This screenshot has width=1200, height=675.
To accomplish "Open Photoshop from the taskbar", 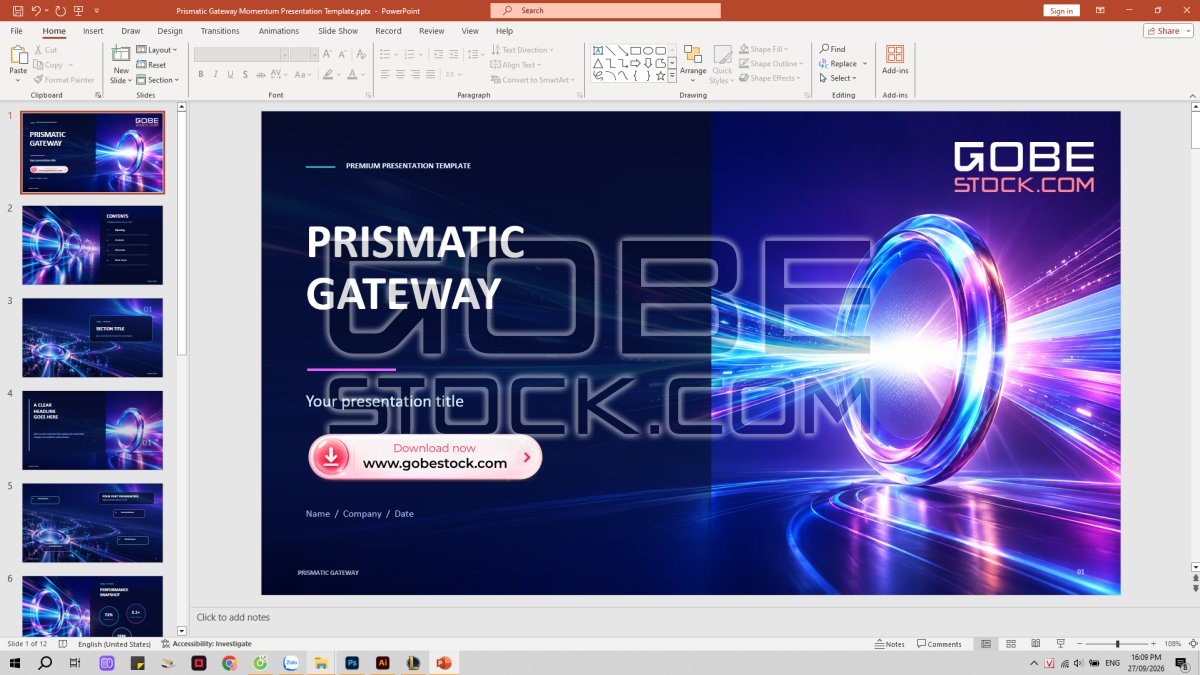I will coord(352,663).
